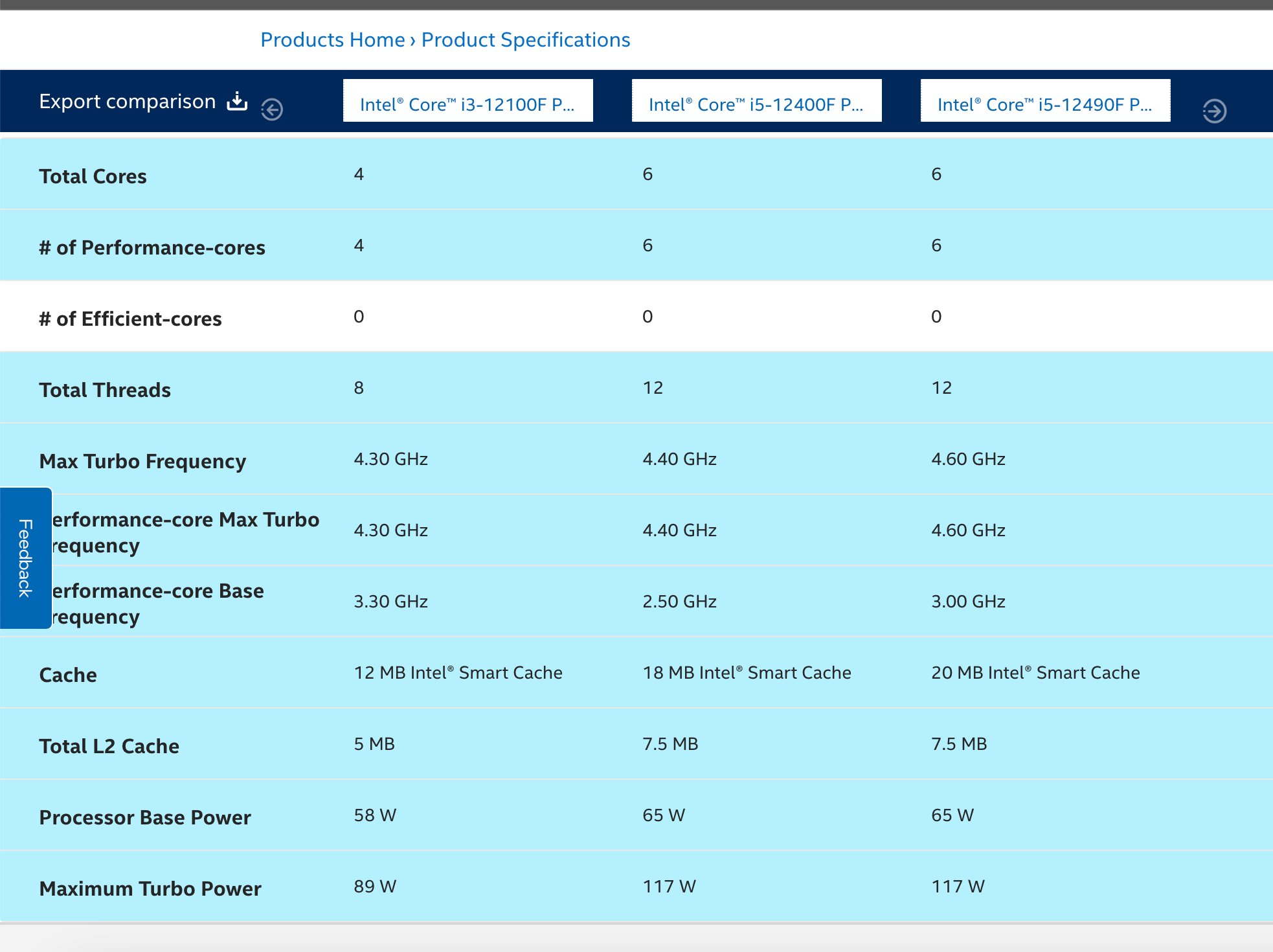The width and height of the screenshot is (1273, 952).
Task: Click i5-12490F 117 W turbo power value
Action: pyautogui.click(x=958, y=887)
